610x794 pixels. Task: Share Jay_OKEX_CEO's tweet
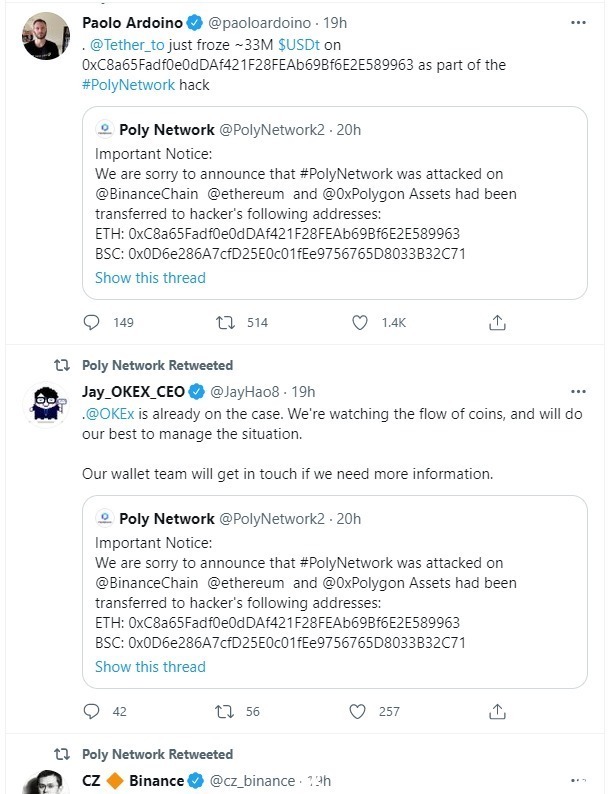click(x=497, y=712)
